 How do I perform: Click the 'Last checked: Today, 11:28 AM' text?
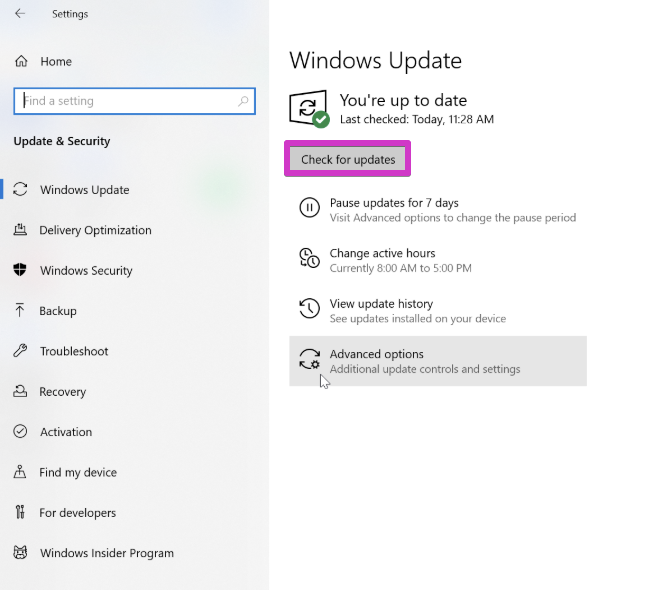pos(417,119)
